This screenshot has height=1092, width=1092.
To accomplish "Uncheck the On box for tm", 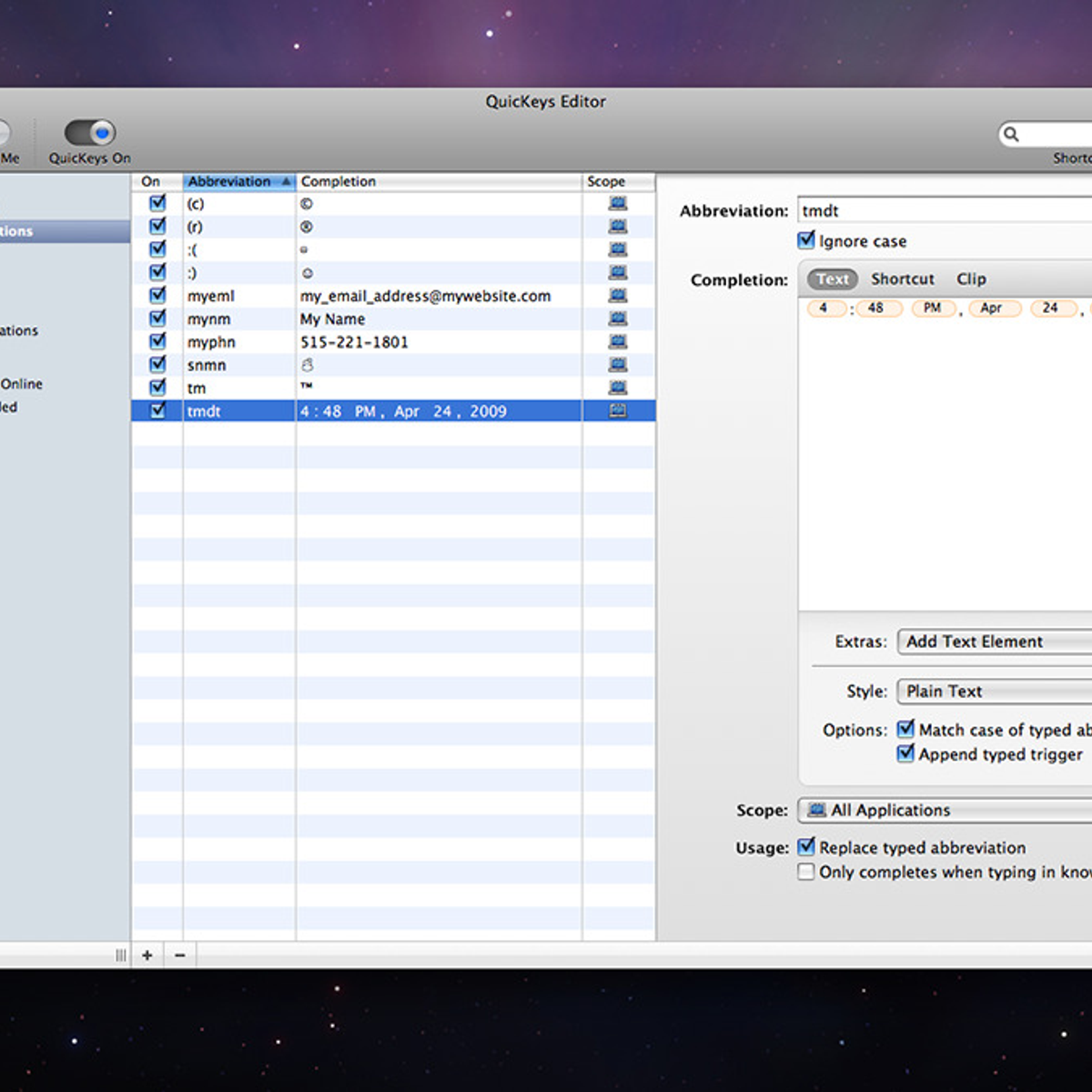I will point(157,387).
